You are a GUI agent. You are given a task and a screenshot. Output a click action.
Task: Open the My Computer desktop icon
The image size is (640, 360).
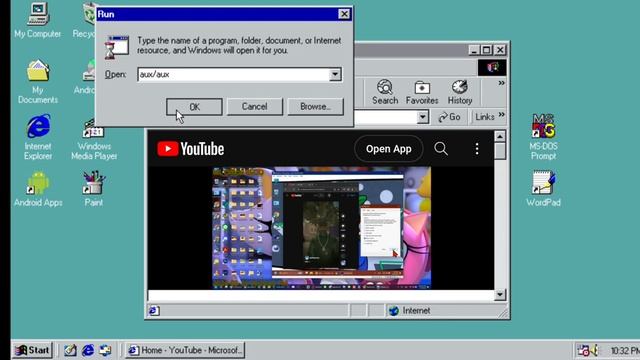pos(38,20)
